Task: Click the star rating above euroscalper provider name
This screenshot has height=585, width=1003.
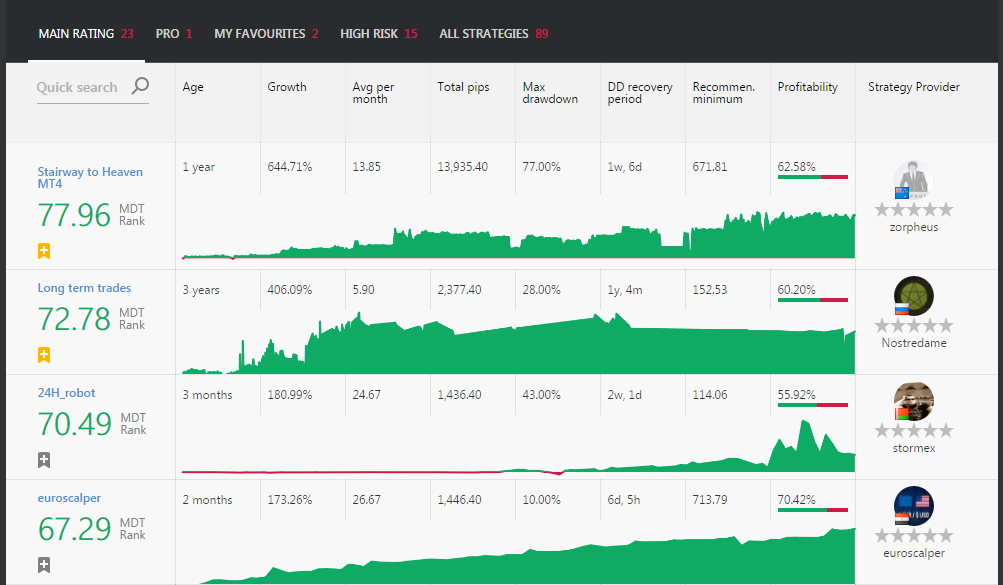Action: pyautogui.click(x=913, y=535)
